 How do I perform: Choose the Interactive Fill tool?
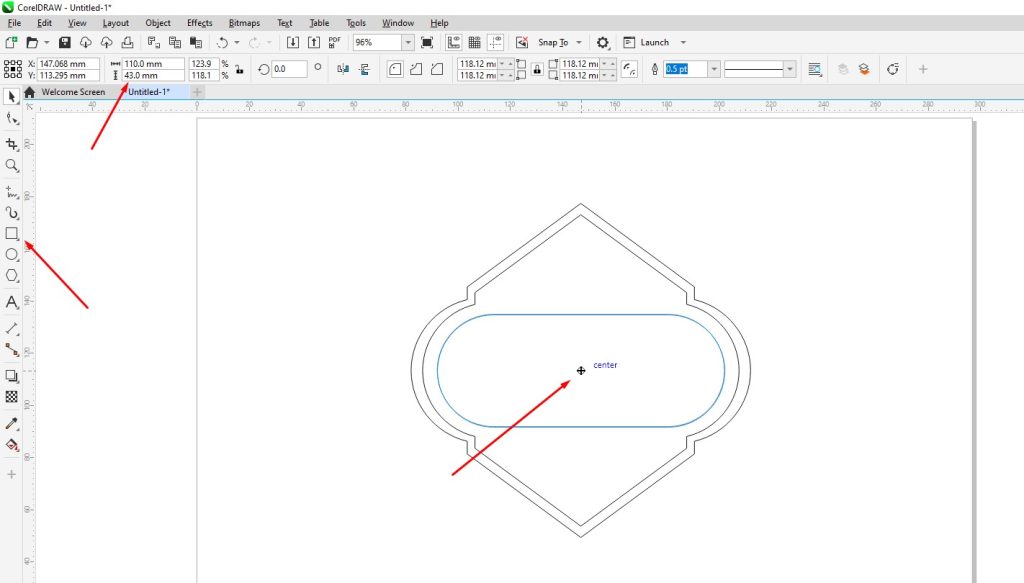12,445
